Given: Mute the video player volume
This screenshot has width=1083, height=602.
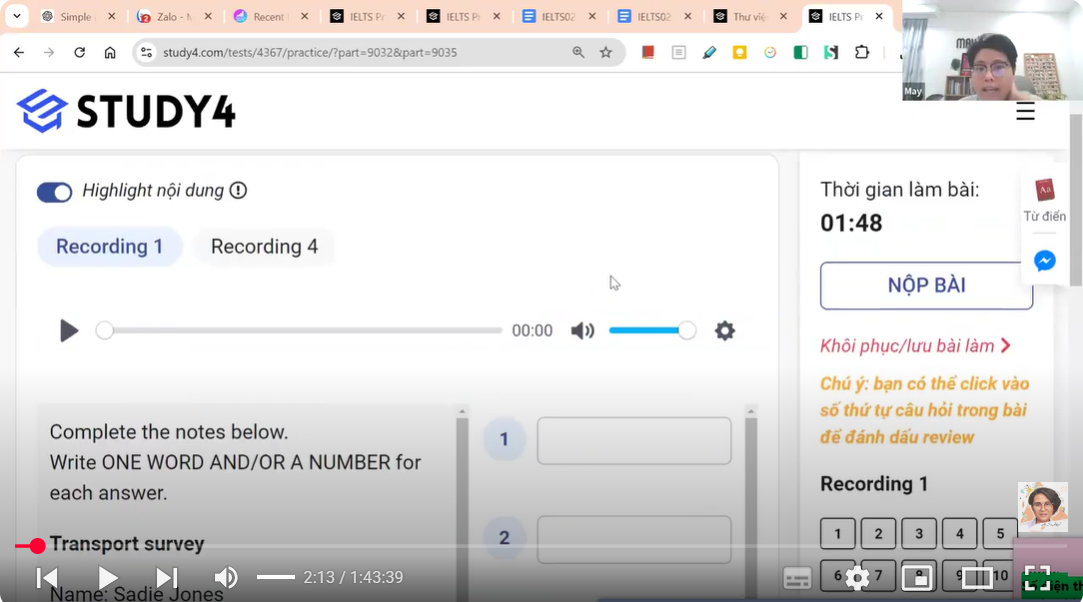Looking at the screenshot, I should pos(226,577).
